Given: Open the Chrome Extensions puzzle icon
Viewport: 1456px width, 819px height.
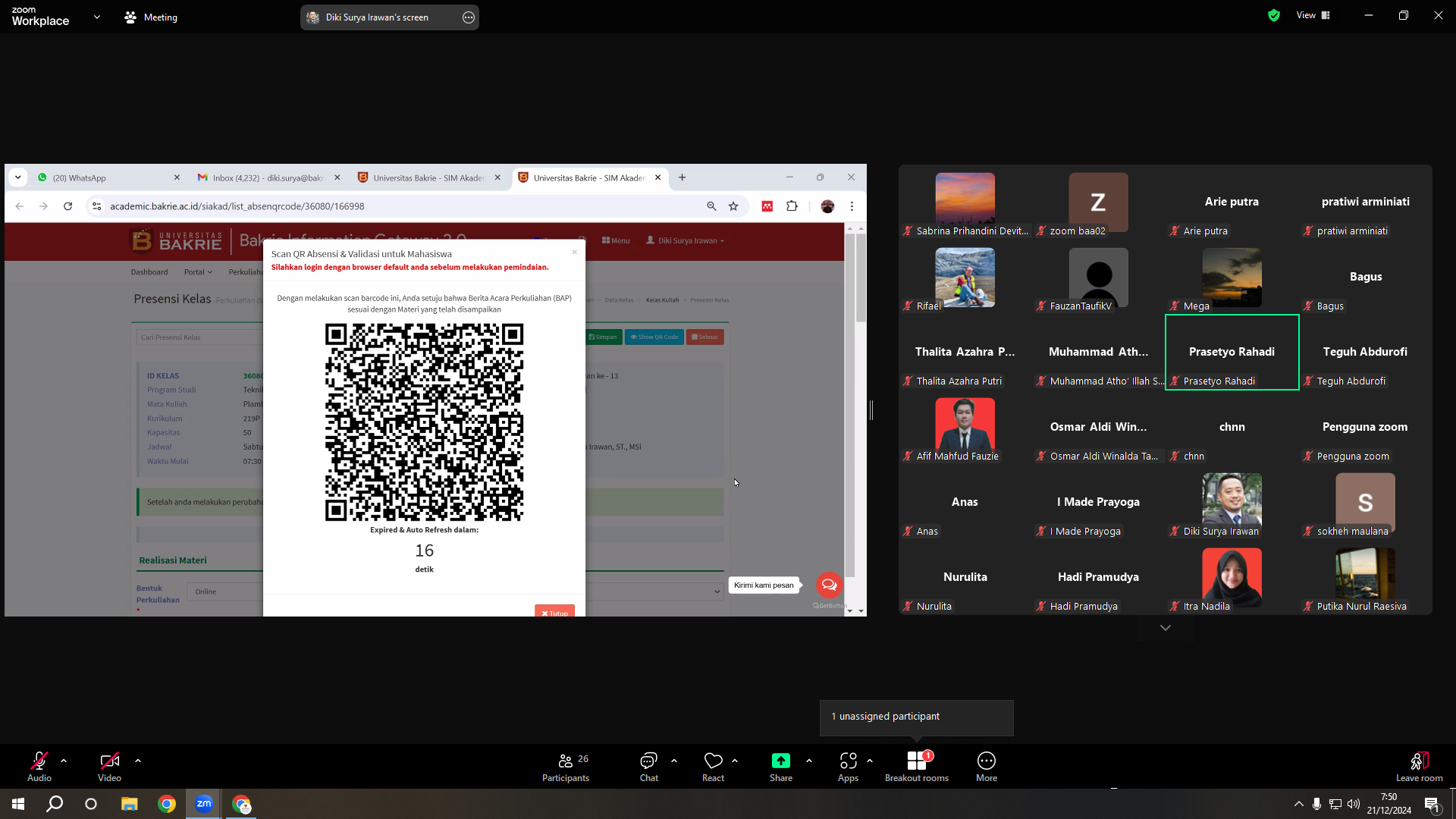Looking at the screenshot, I should [792, 206].
